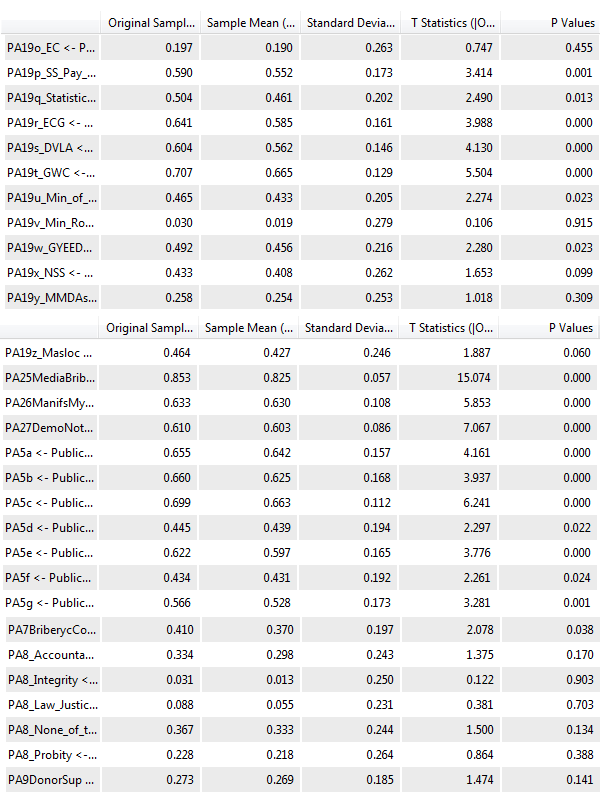Screen dimensions: 604x792
Task: Select the PA19o_EC row label
Action: [51, 47]
